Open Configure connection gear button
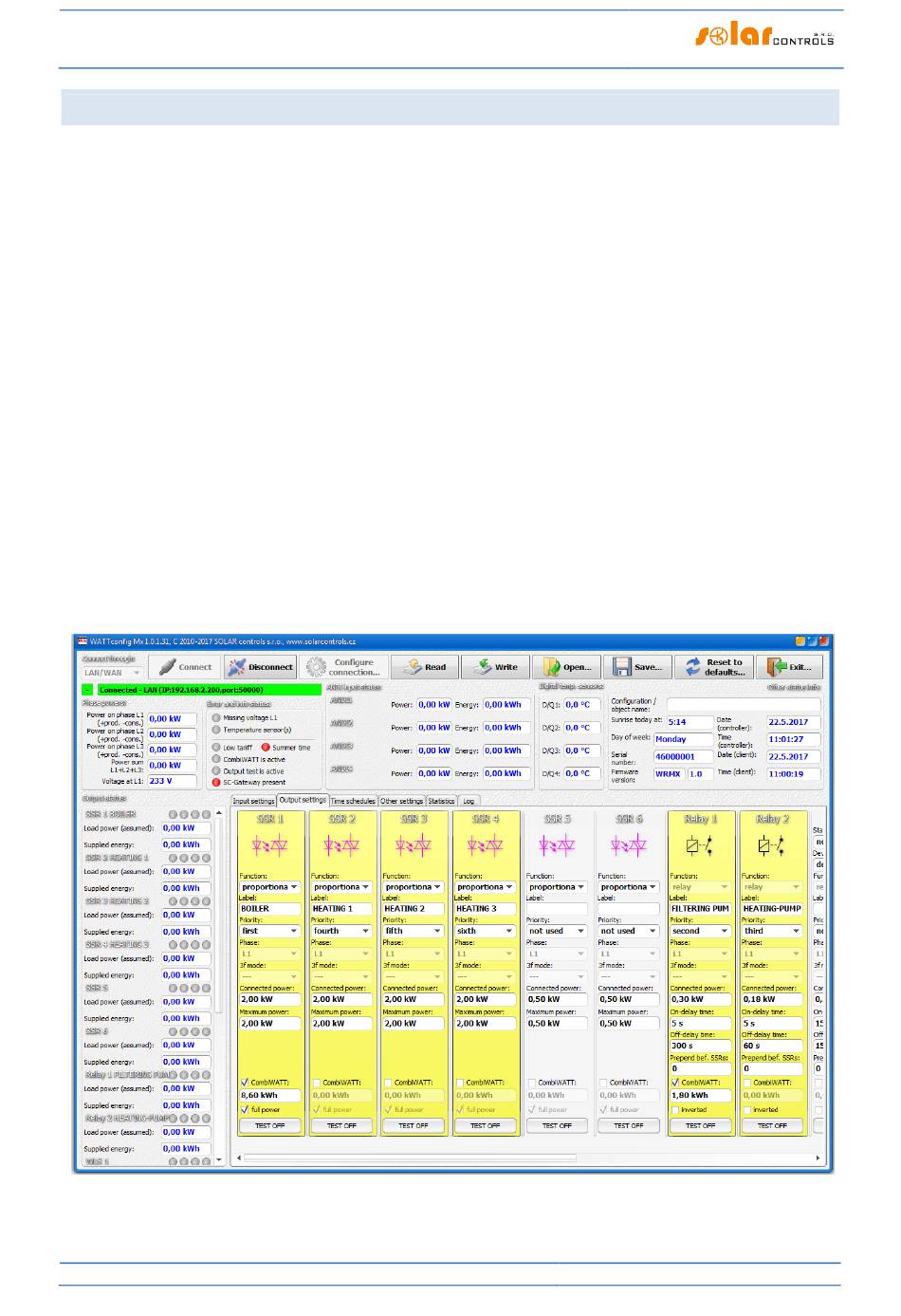The width and height of the screenshot is (901, 1316). click(342, 667)
